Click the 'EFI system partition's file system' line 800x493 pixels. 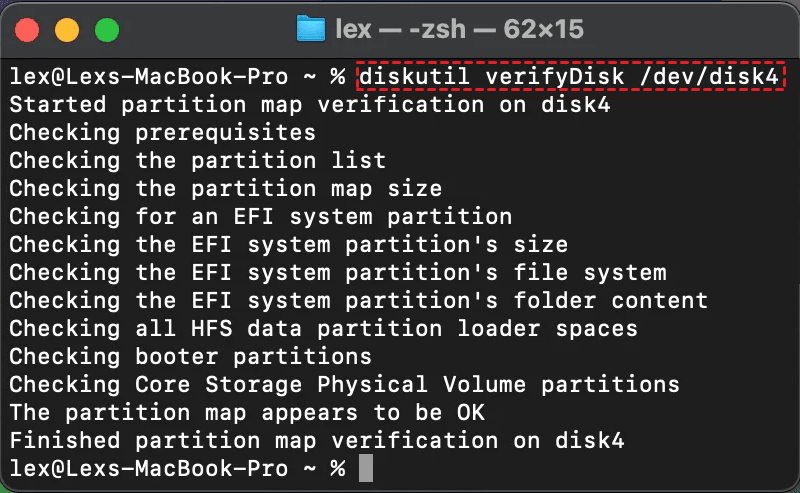[337, 272]
